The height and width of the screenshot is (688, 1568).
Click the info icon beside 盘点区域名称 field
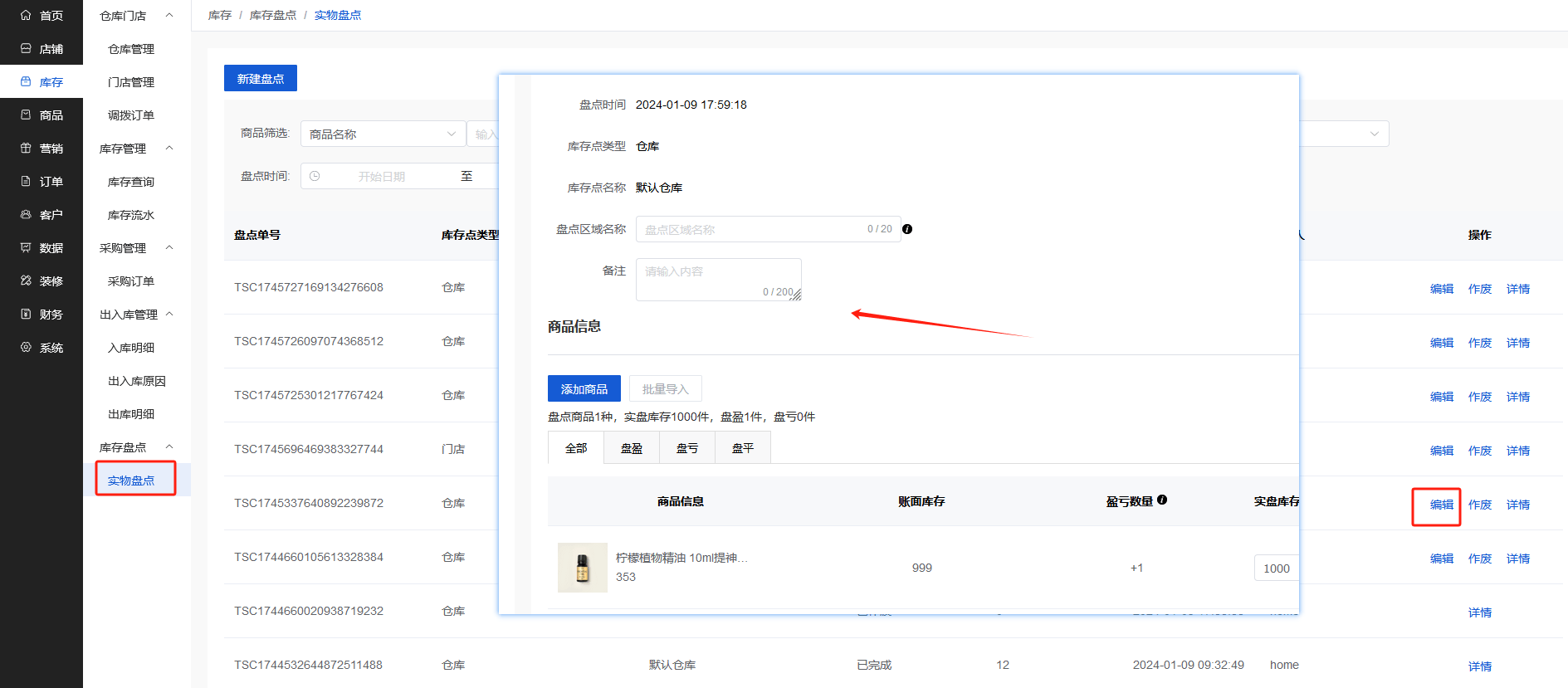[x=907, y=229]
